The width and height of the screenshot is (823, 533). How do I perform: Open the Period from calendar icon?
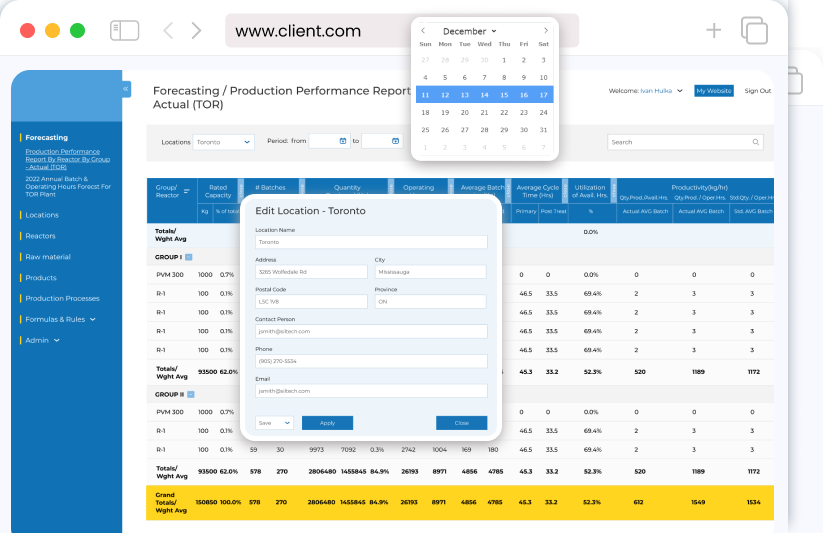343,141
